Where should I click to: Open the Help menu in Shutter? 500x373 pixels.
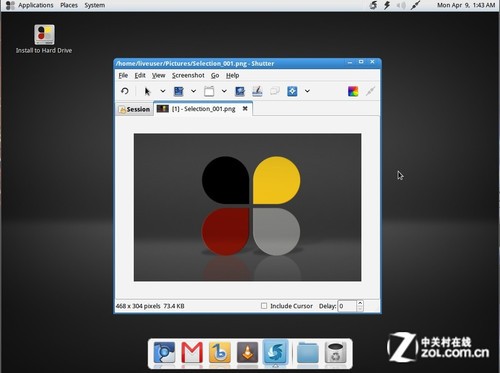233,75
